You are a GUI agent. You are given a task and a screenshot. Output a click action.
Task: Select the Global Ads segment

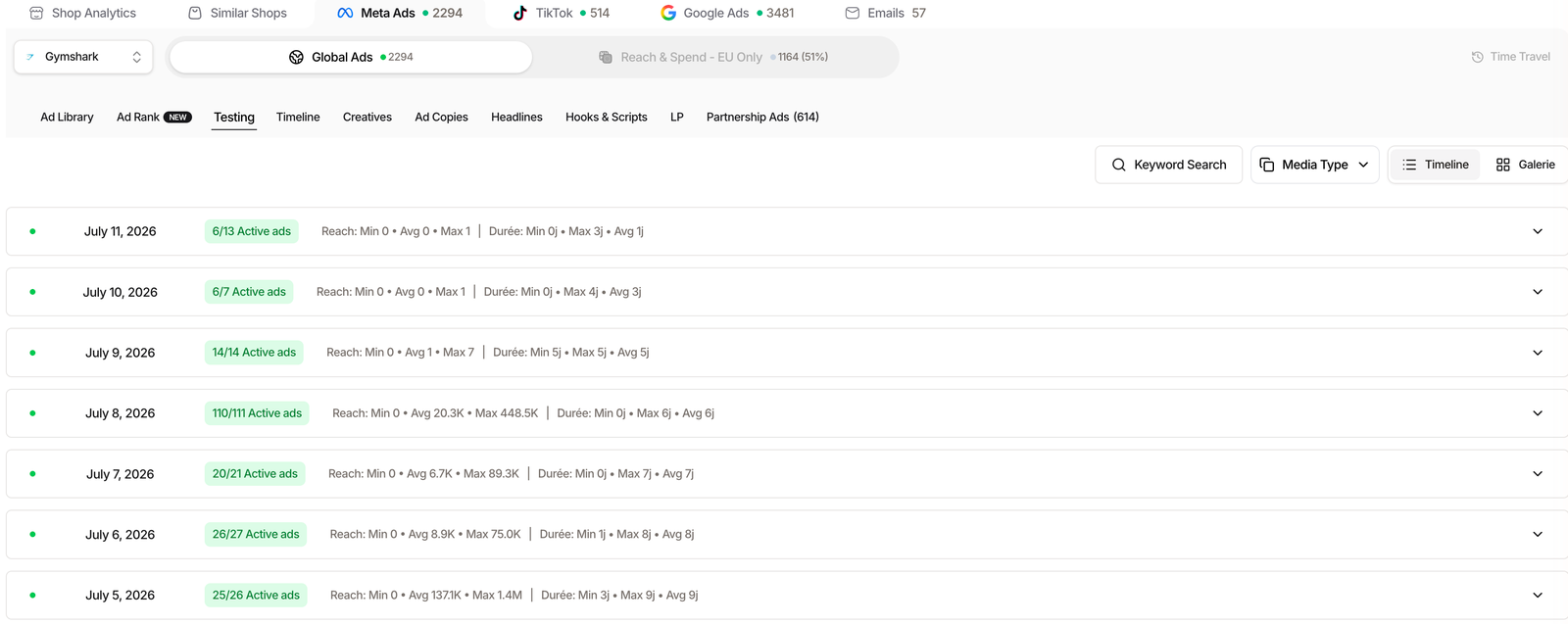(x=351, y=57)
